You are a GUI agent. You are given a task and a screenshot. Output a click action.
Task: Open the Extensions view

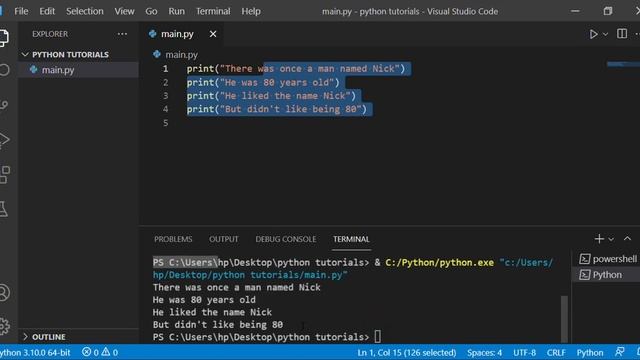click(5, 175)
